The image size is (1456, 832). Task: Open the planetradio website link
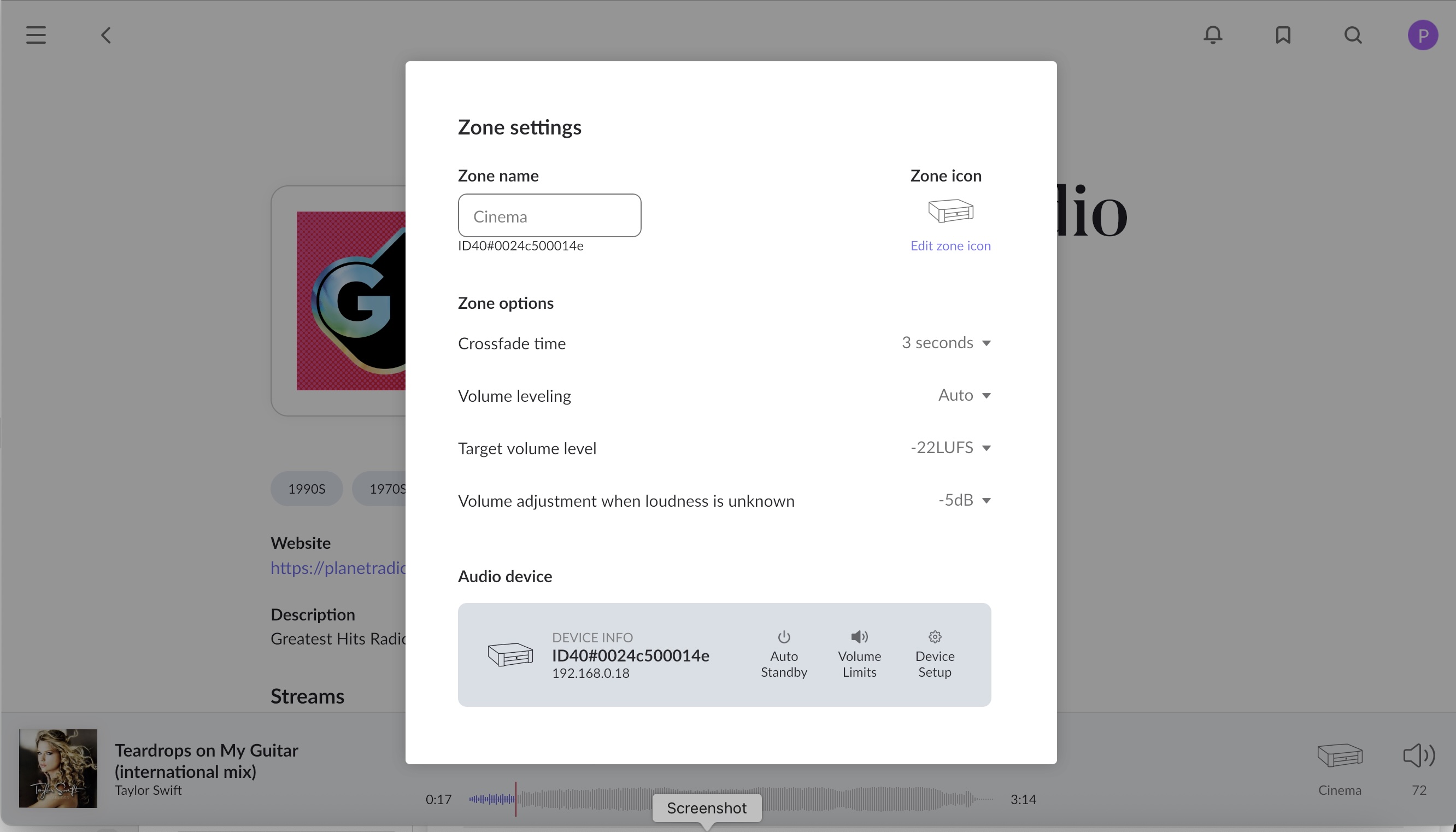coord(338,568)
